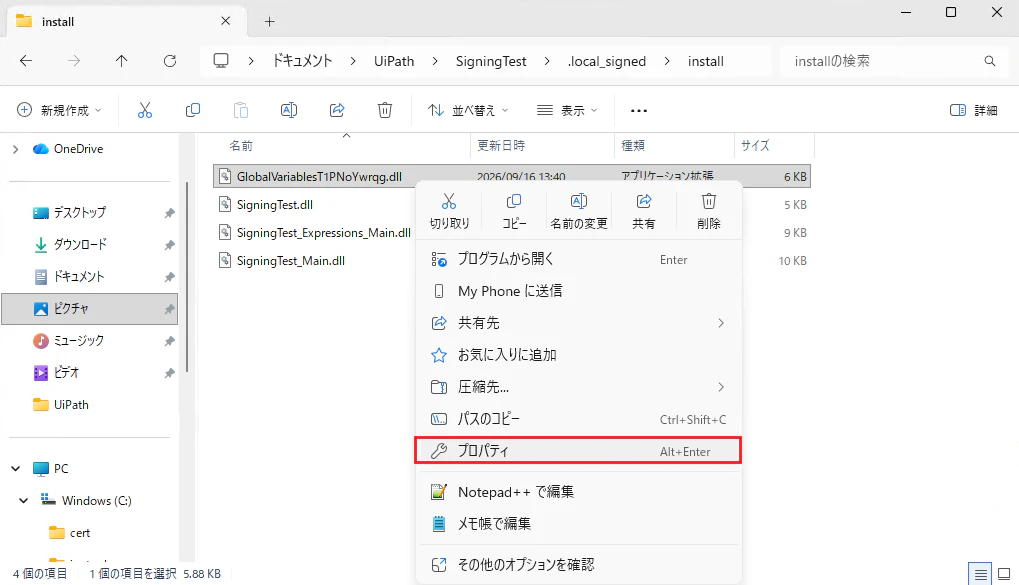The image size is (1019, 585).
Task: Expand the OneDrive tree node
Action: (x=16, y=150)
